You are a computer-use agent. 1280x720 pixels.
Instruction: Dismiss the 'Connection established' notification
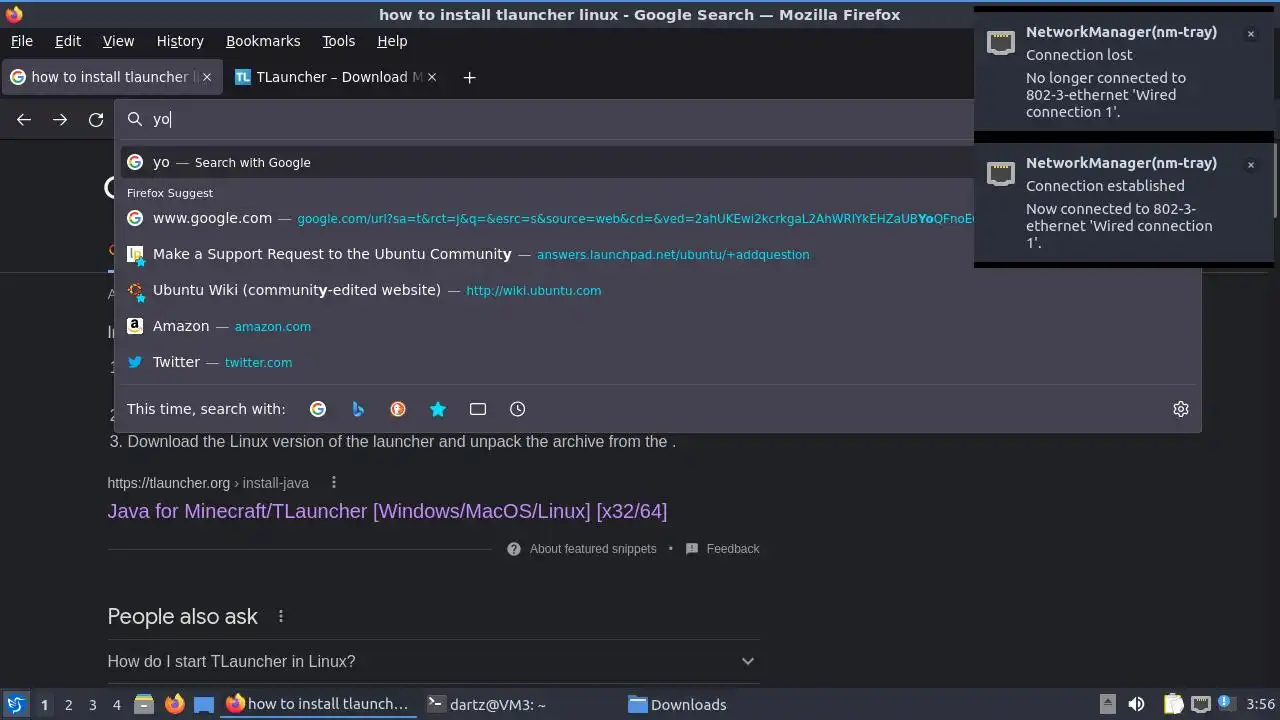[1250, 165]
